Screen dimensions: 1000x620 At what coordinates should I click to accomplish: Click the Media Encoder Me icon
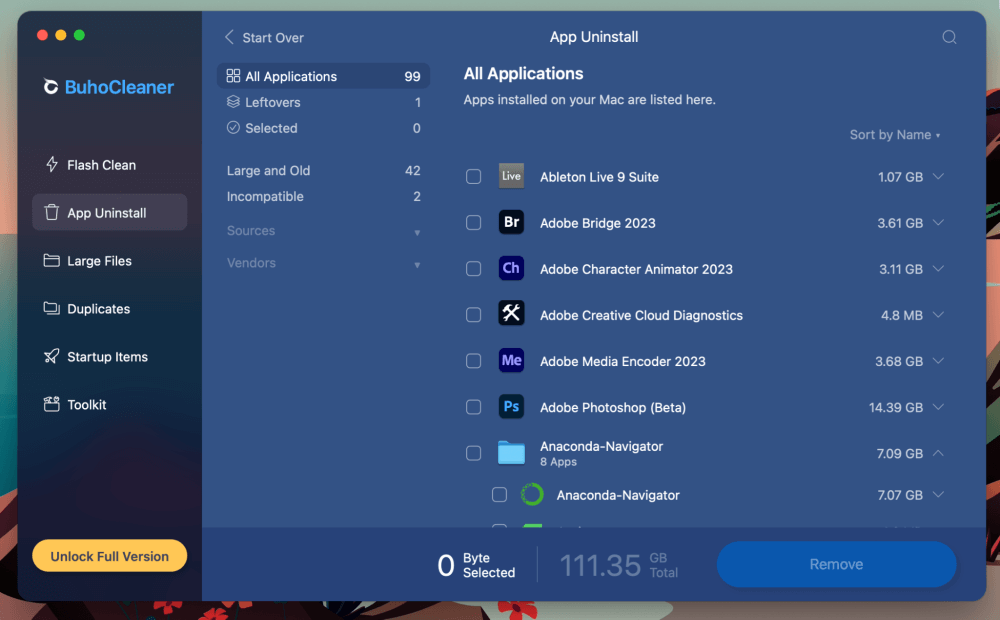pos(511,360)
